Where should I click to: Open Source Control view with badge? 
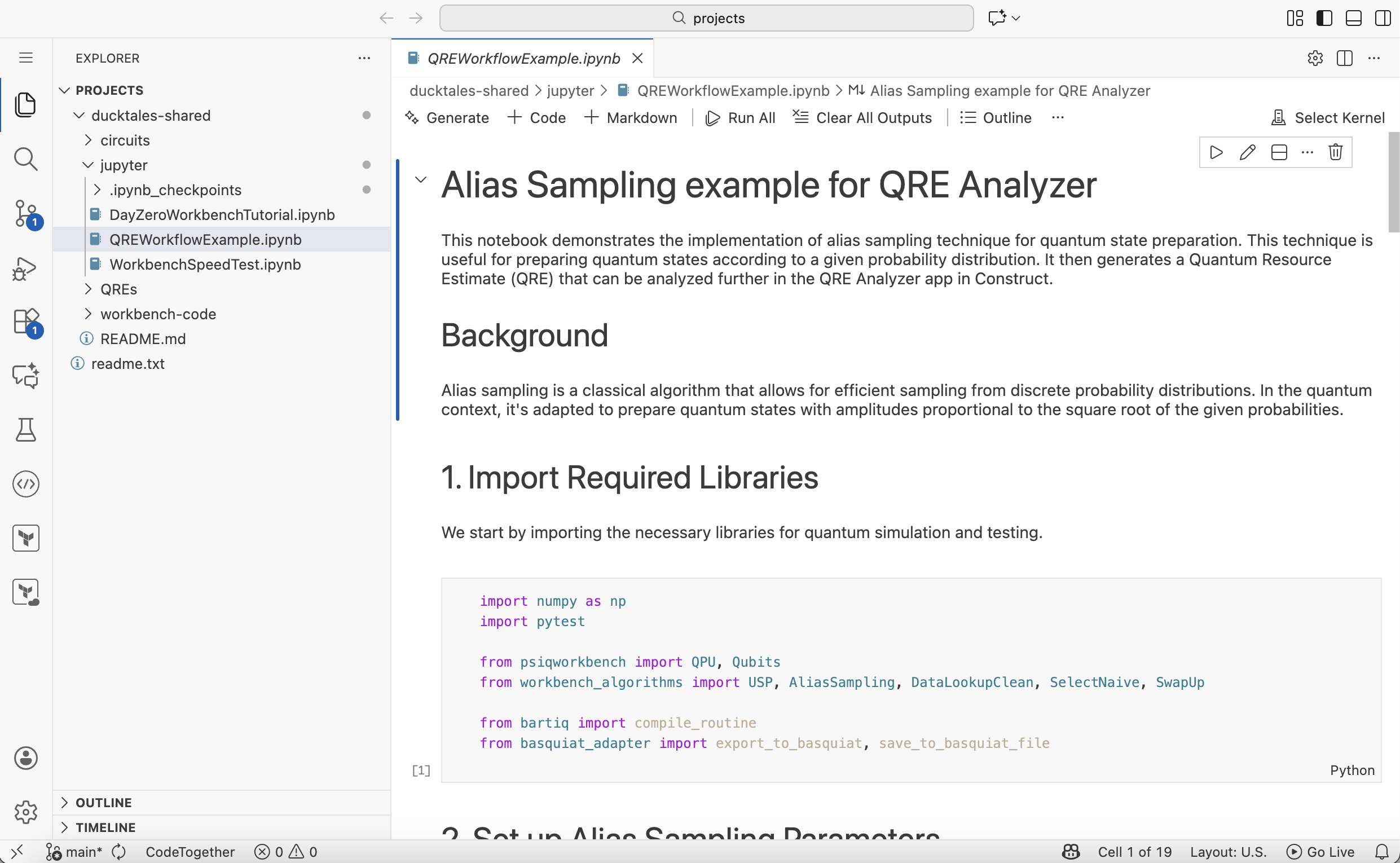coord(26,213)
